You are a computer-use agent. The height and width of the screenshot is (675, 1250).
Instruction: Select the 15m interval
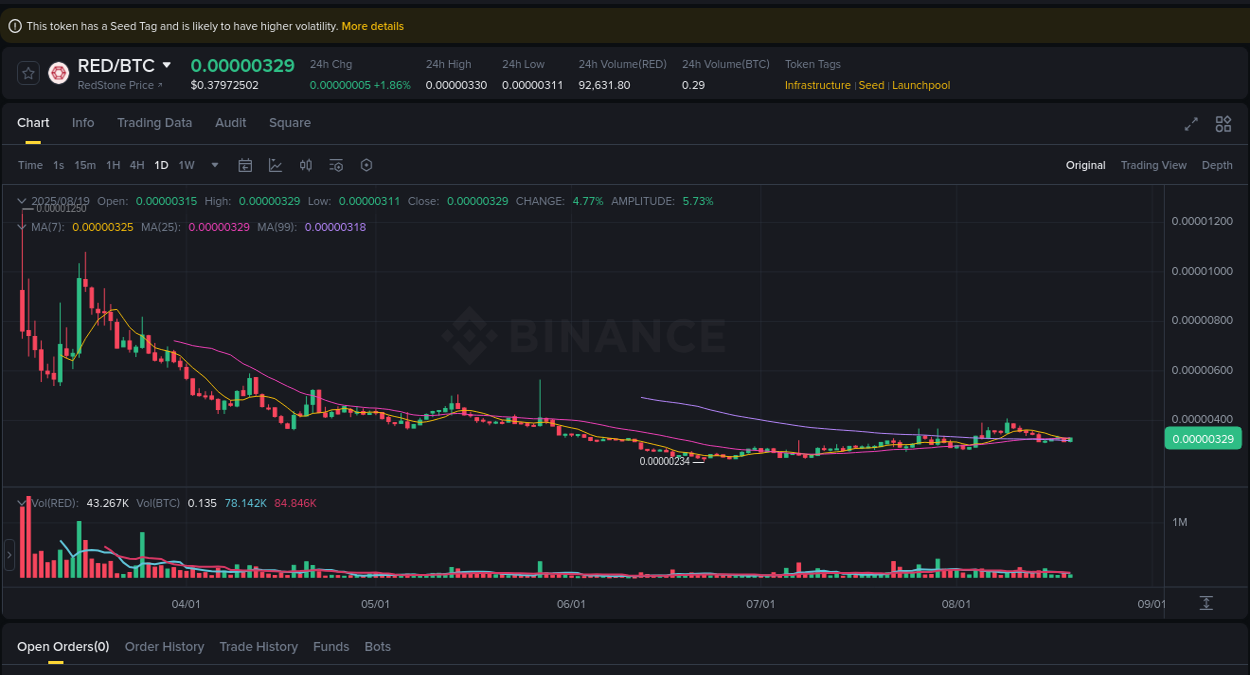(85, 165)
